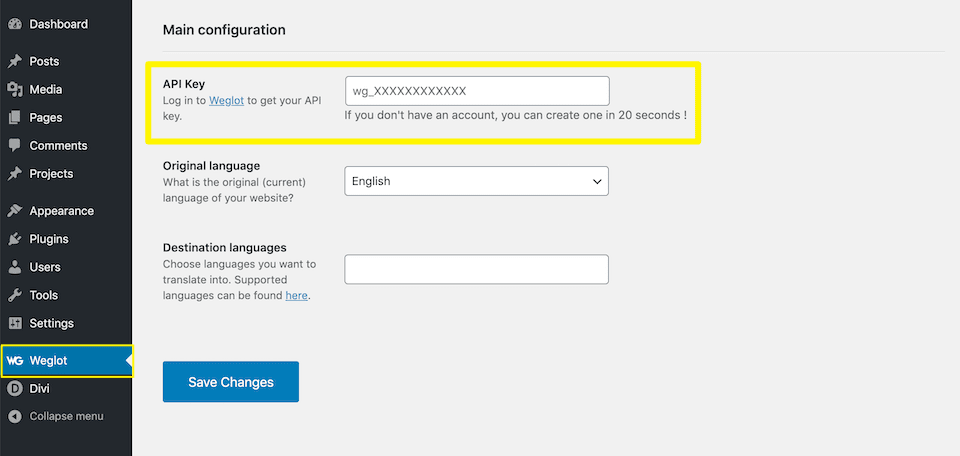Click 'What is the original (current) language' description
The width and height of the screenshot is (960, 456).
(234, 190)
